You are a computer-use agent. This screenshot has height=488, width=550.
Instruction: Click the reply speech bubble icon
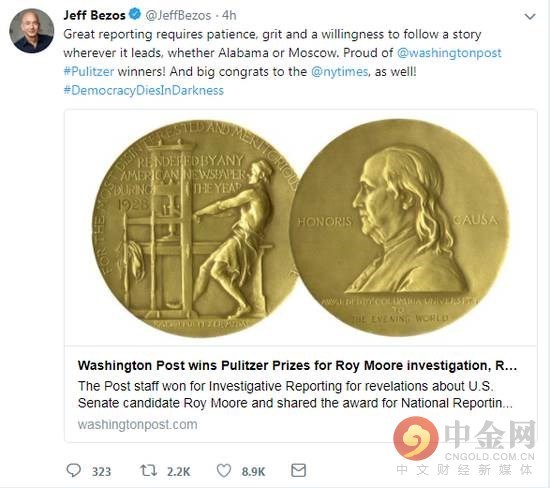point(74,470)
